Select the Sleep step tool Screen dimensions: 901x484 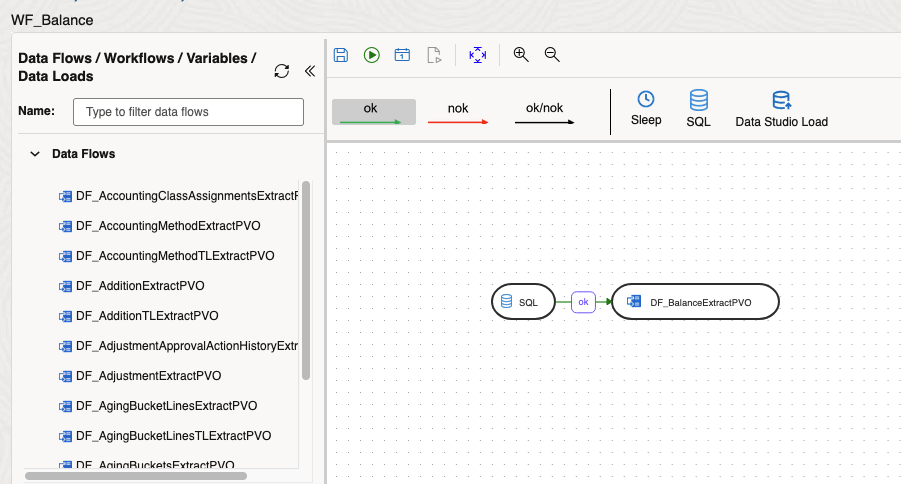coord(646,109)
